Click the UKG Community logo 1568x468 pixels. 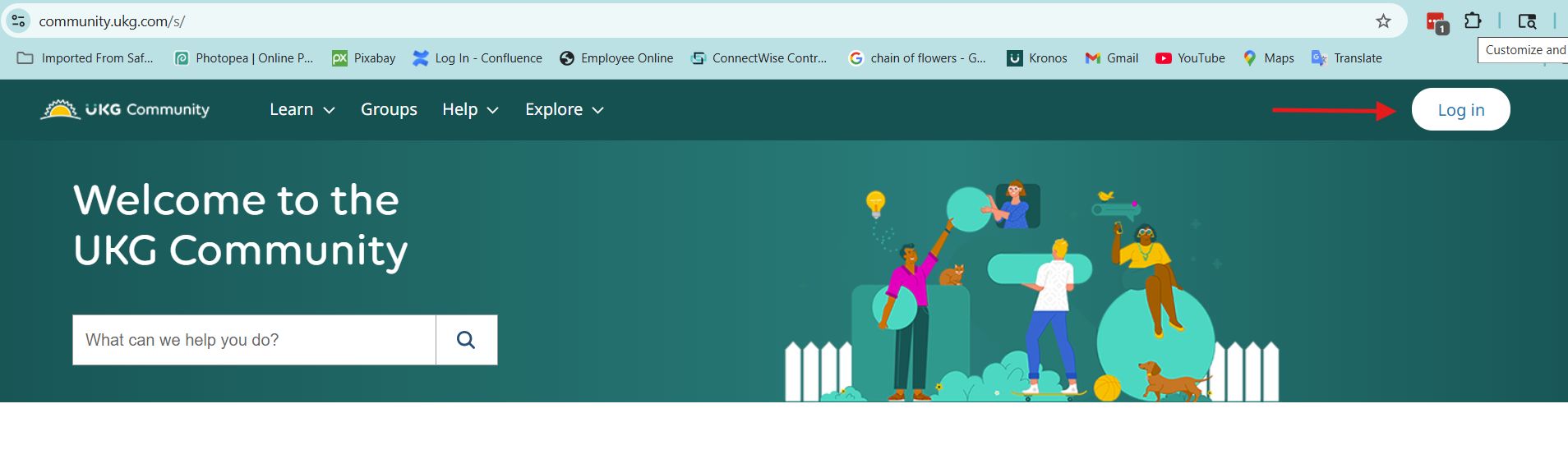[125, 109]
